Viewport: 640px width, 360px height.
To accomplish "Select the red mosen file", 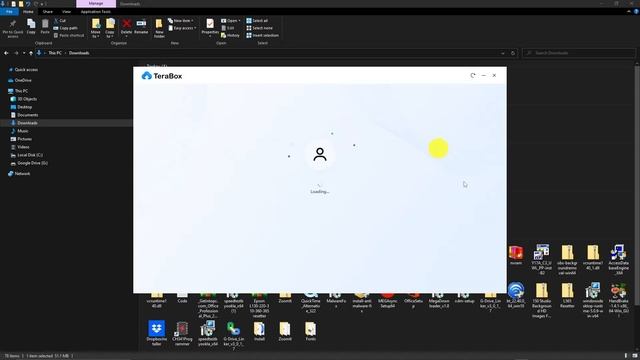I will (516, 255).
